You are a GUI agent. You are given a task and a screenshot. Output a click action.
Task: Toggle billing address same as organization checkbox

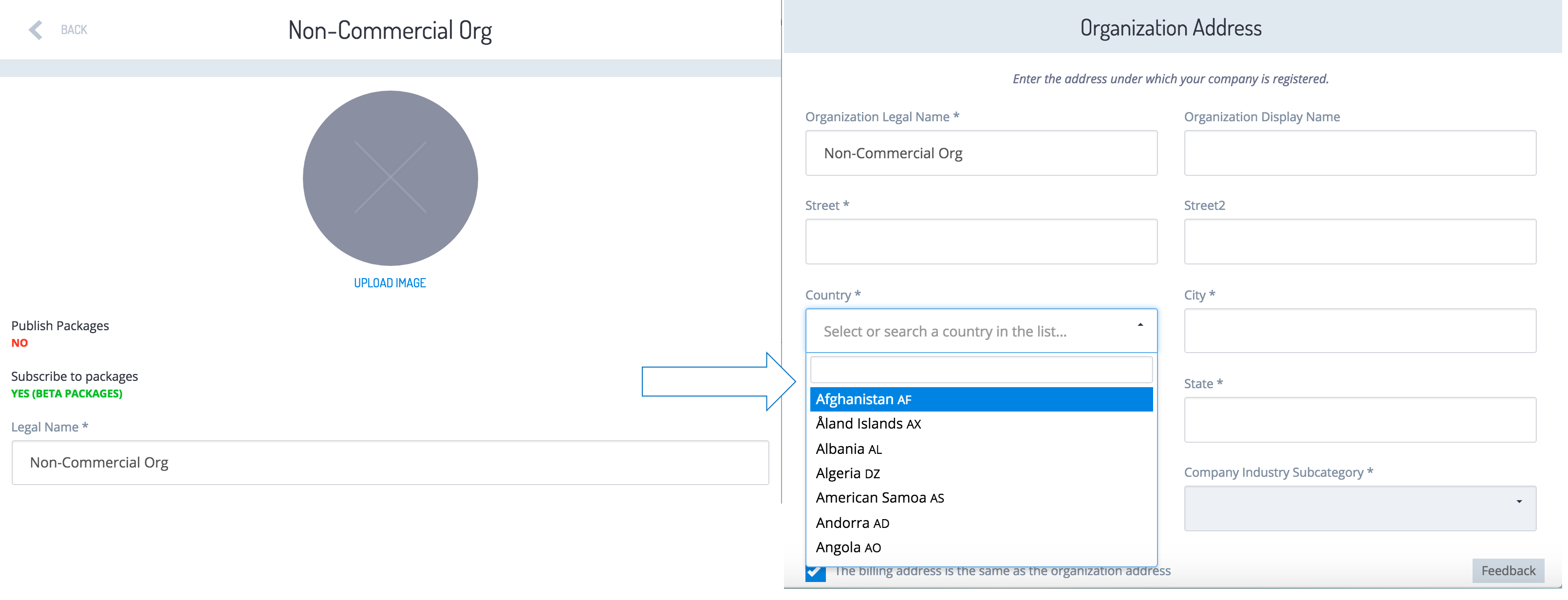click(x=816, y=572)
